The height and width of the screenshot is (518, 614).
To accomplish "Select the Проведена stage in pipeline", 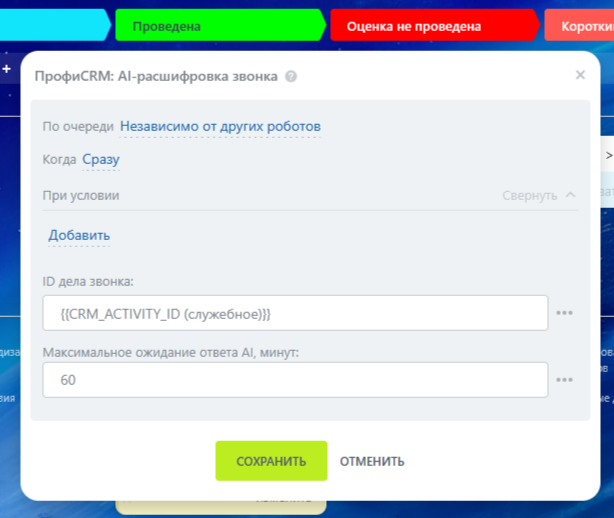I will [x=220, y=26].
